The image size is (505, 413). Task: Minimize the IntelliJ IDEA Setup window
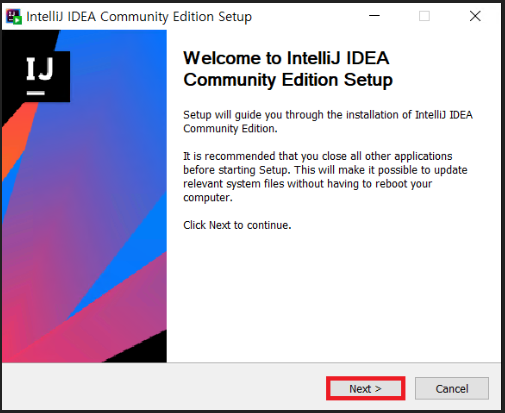tap(374, 16)
